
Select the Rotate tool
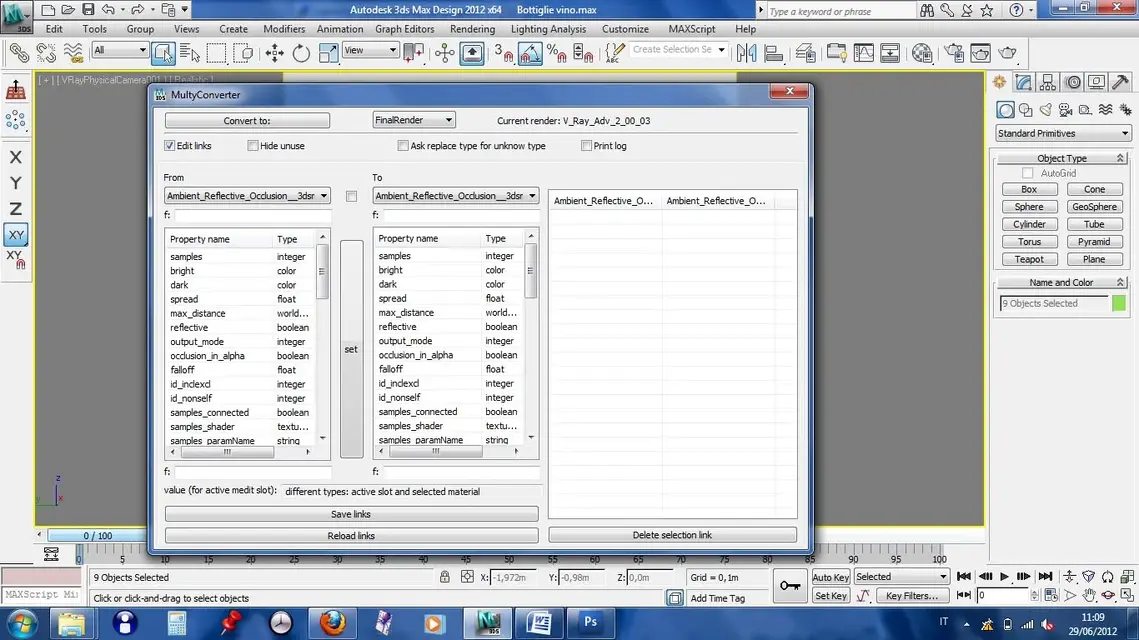click(x=301, y=53)
